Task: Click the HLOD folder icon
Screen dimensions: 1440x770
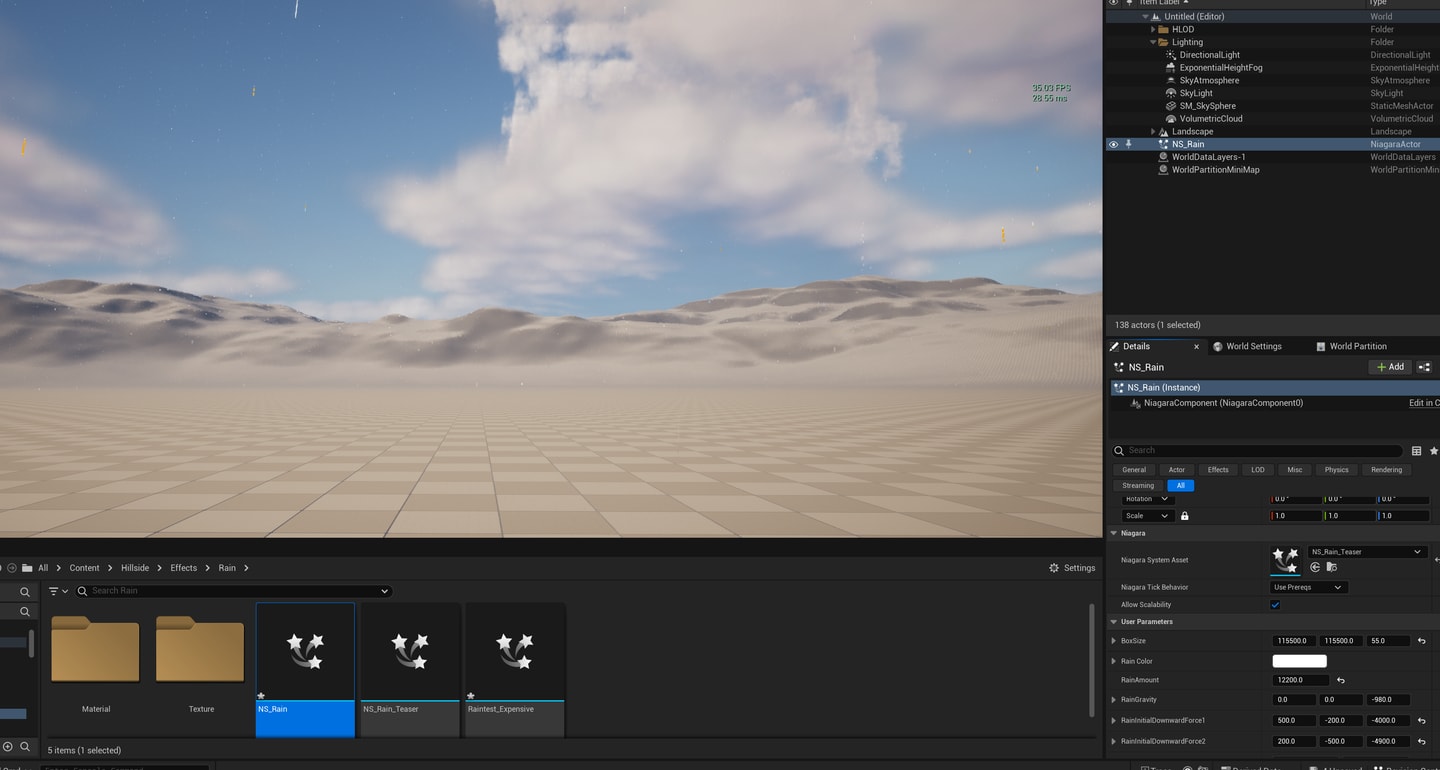Action: coord(1163,30)
